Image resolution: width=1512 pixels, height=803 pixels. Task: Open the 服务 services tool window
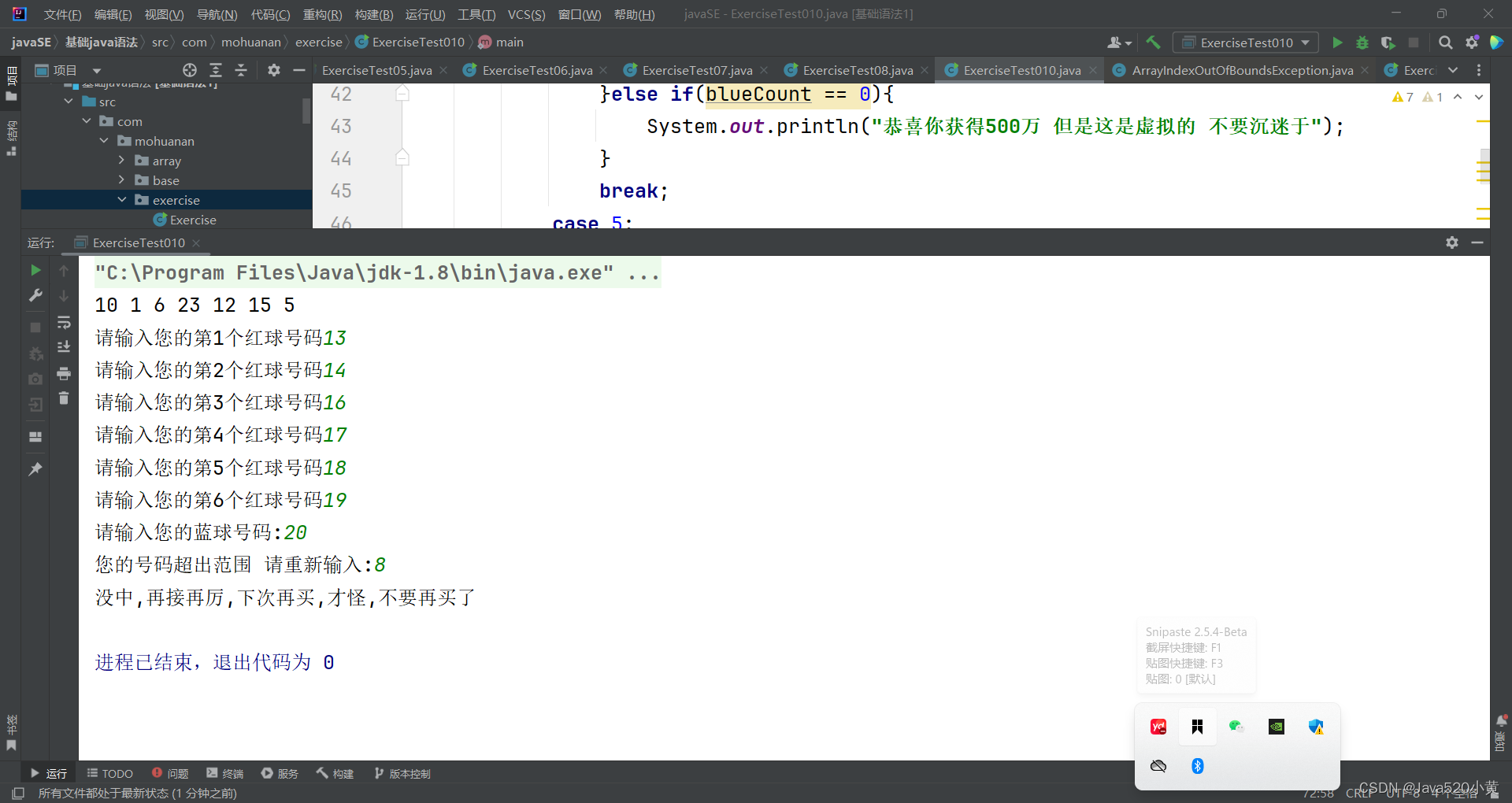[280, 774]
